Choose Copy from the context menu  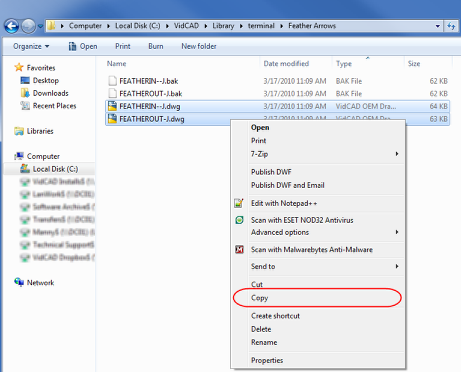pos(259,298)
